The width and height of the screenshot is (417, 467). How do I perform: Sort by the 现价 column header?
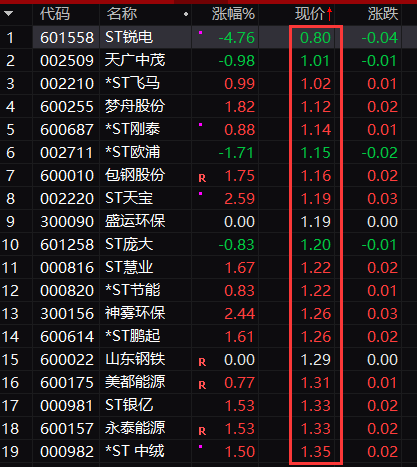[x=309, y=14]
